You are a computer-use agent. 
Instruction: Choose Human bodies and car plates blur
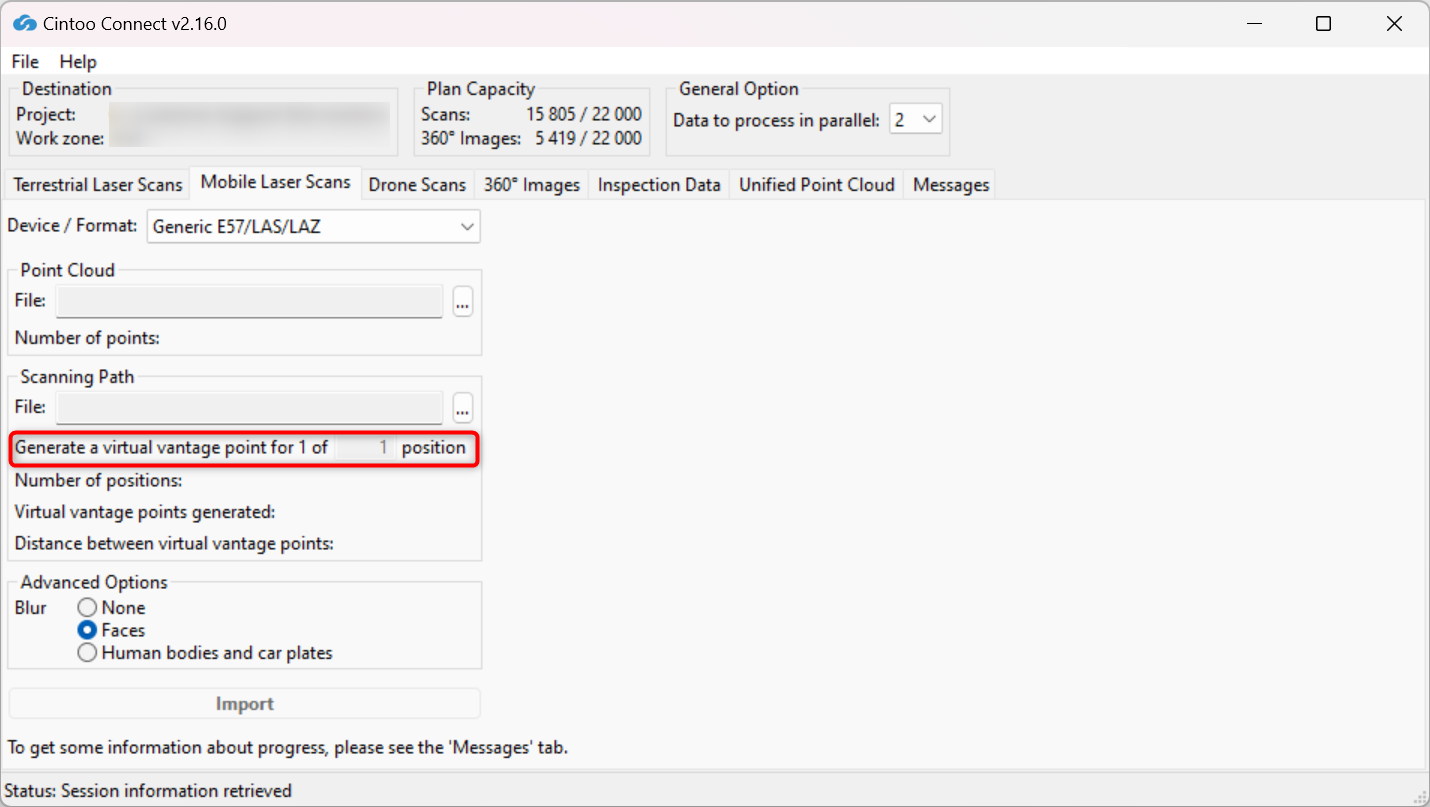coord(205,653)
